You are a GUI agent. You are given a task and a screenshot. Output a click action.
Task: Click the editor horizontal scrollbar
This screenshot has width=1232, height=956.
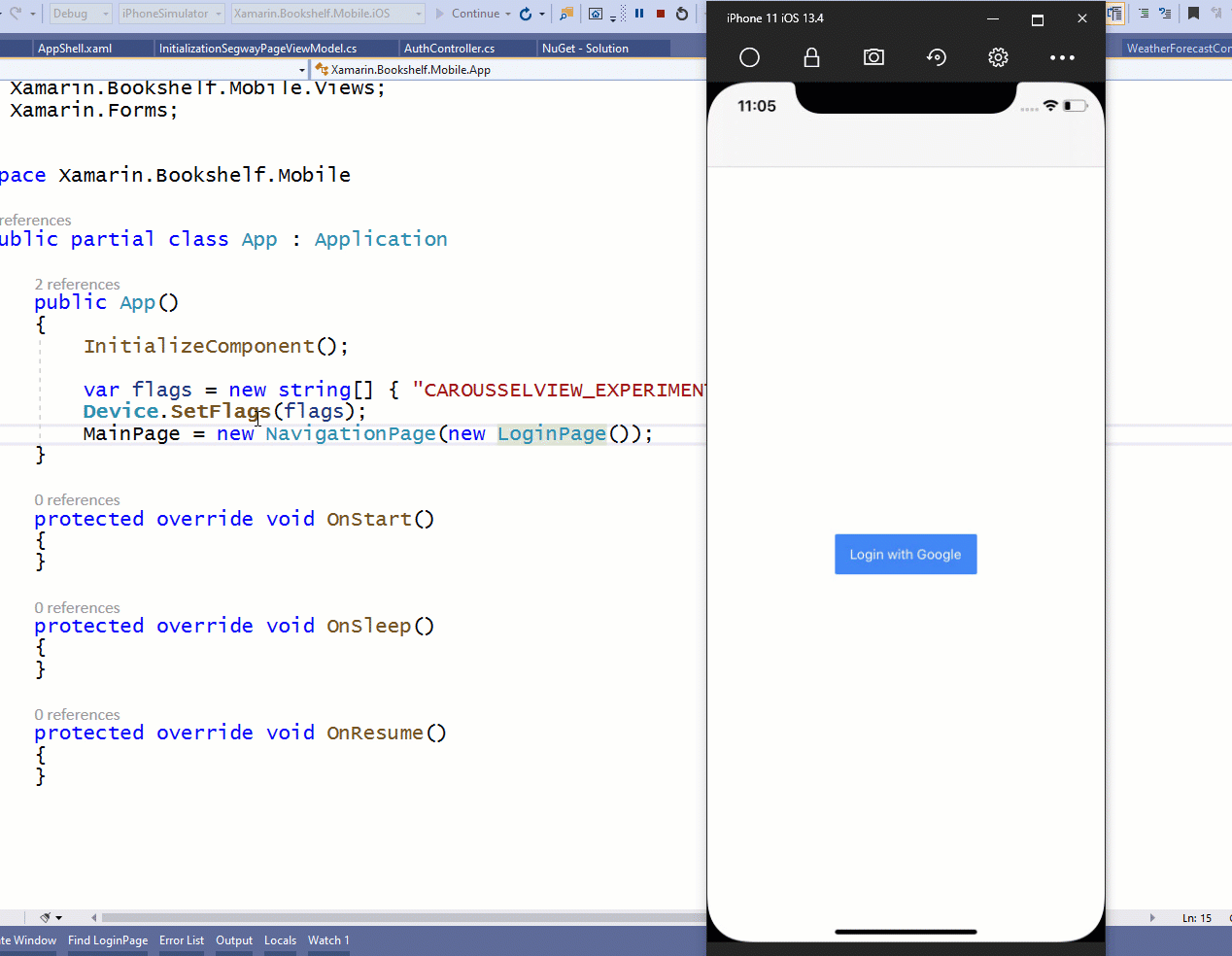point(403,917)
